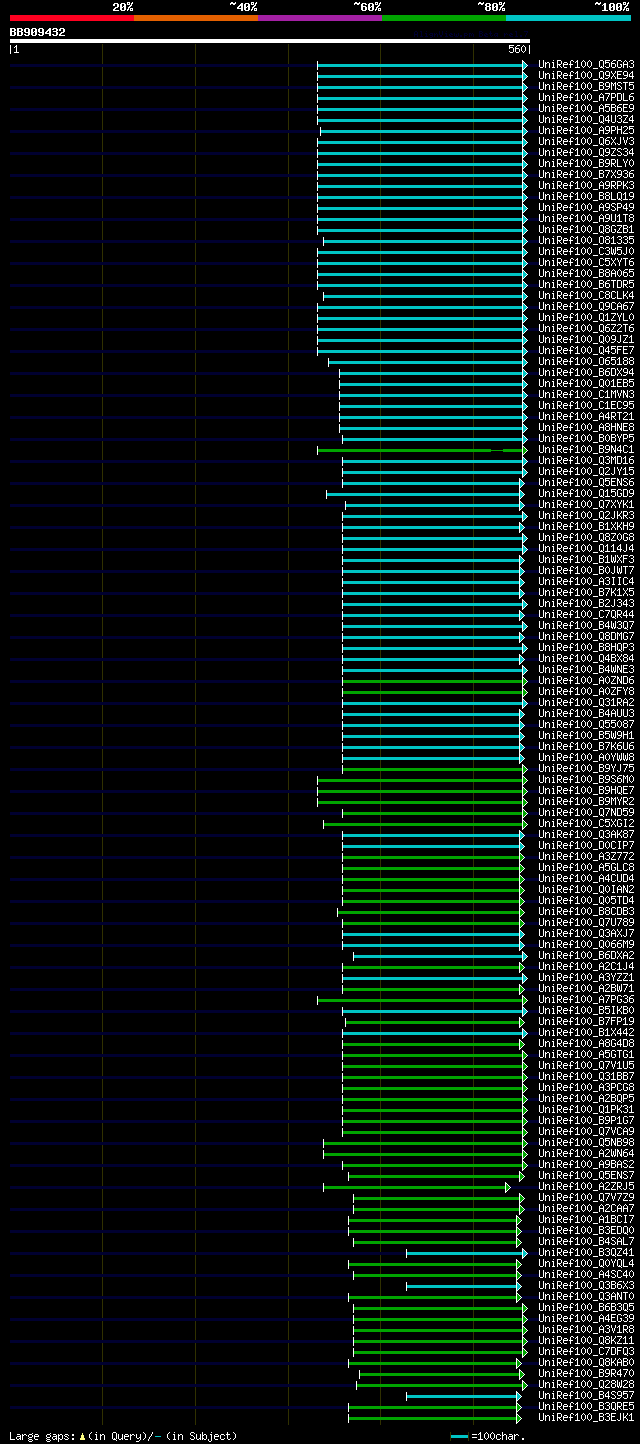
Task: Open the last hit UniRef100_B3EJK1
Action: 586,1418
